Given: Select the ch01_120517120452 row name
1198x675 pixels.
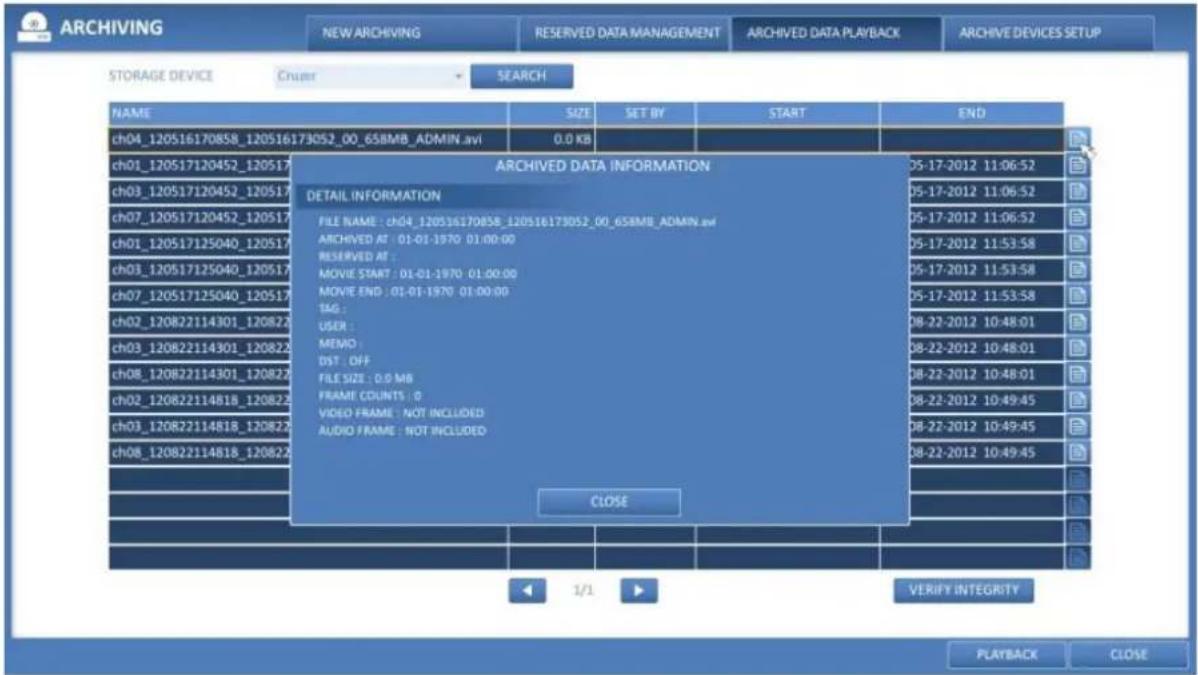Looking at the screenshot, I should coord(201,165).
